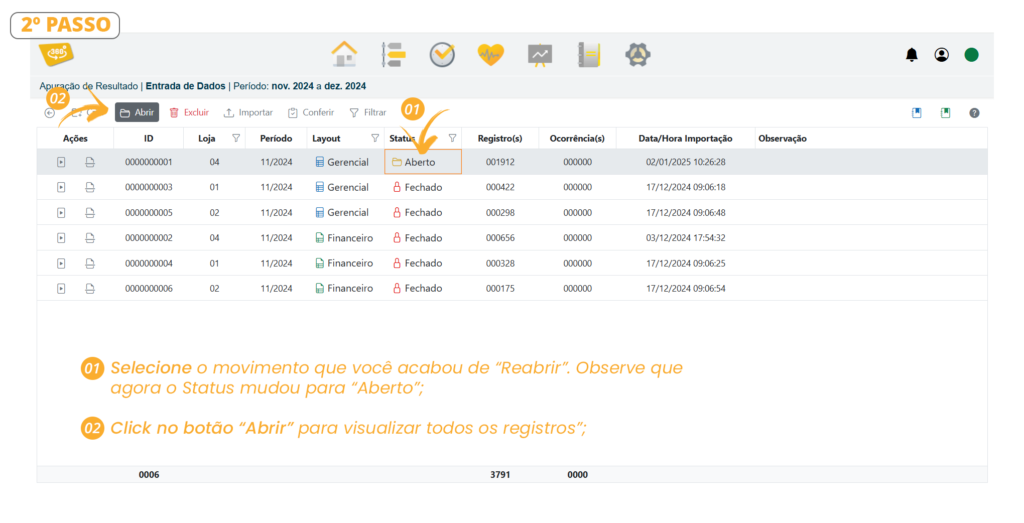
Task: Click the back arrow circle in toolbar
Action: point(50,113)
